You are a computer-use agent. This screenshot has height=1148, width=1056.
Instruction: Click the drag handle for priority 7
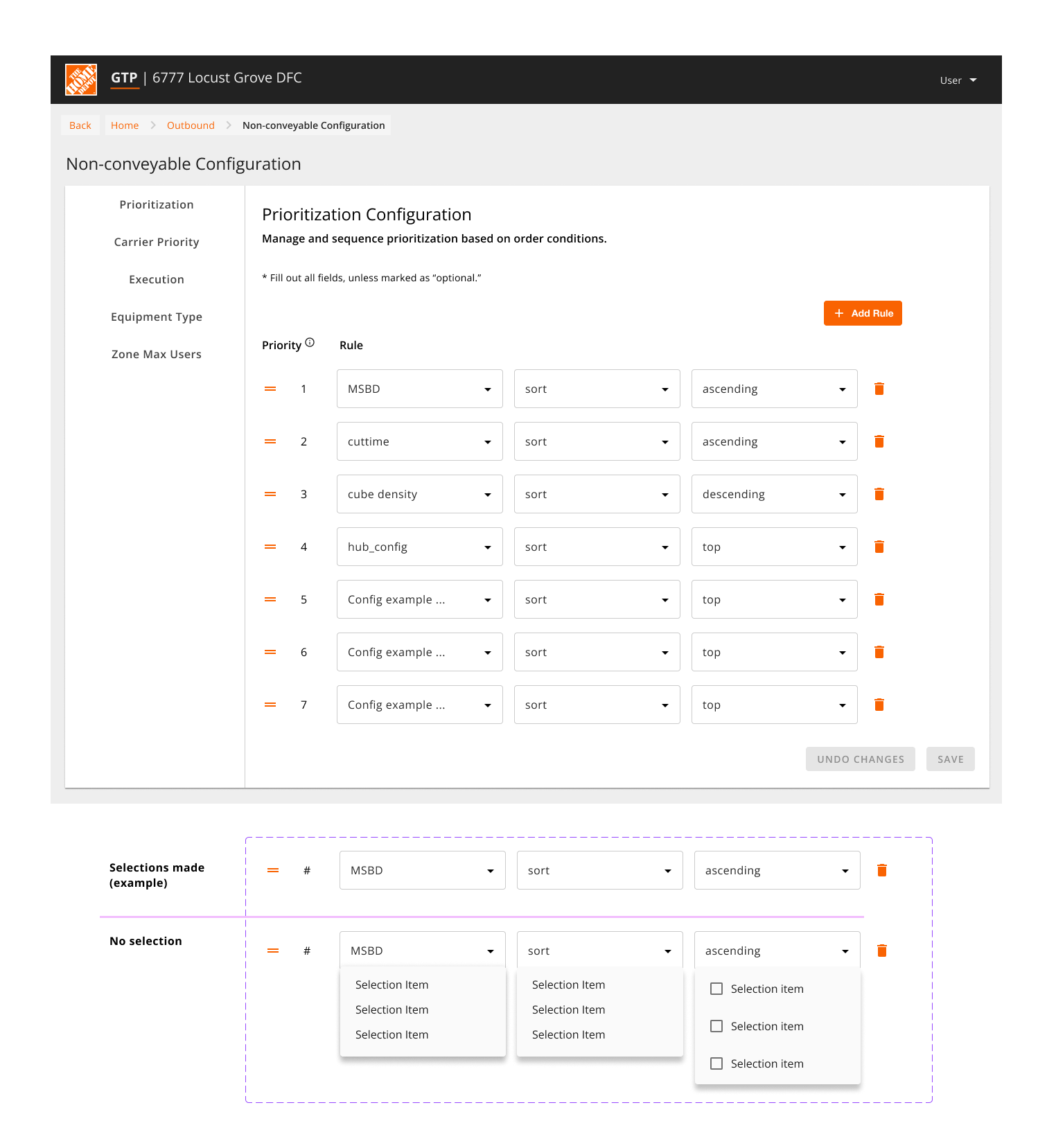(x=270, y=705)
